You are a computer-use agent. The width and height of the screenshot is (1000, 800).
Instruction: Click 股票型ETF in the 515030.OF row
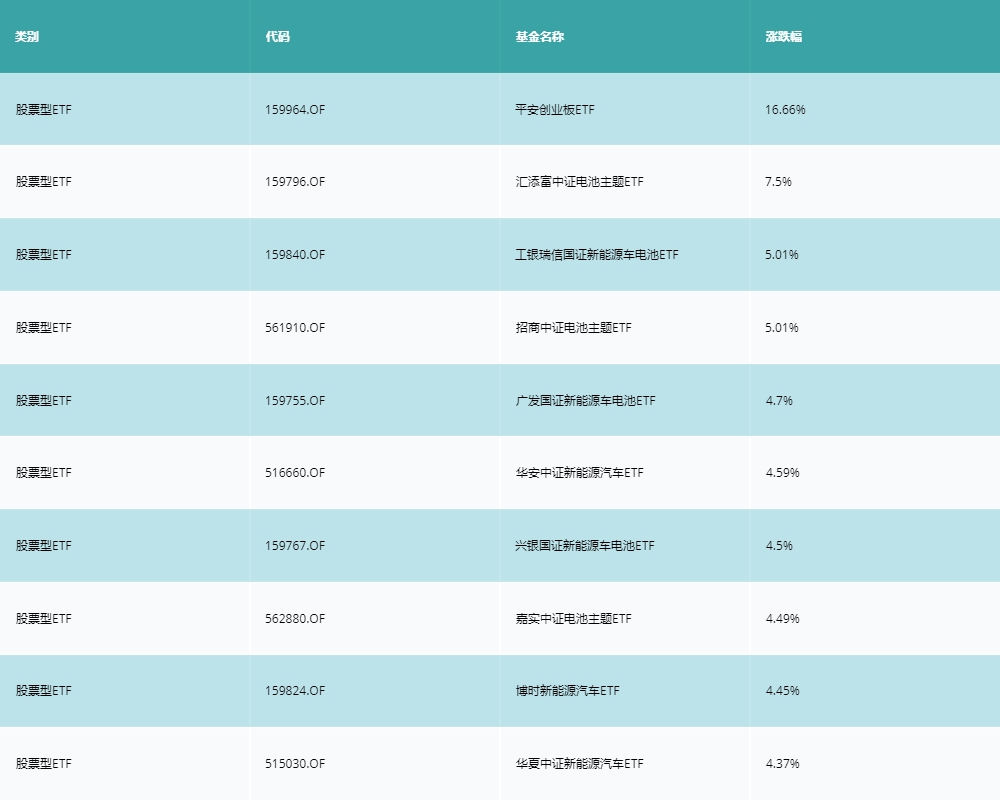point(43,763)
